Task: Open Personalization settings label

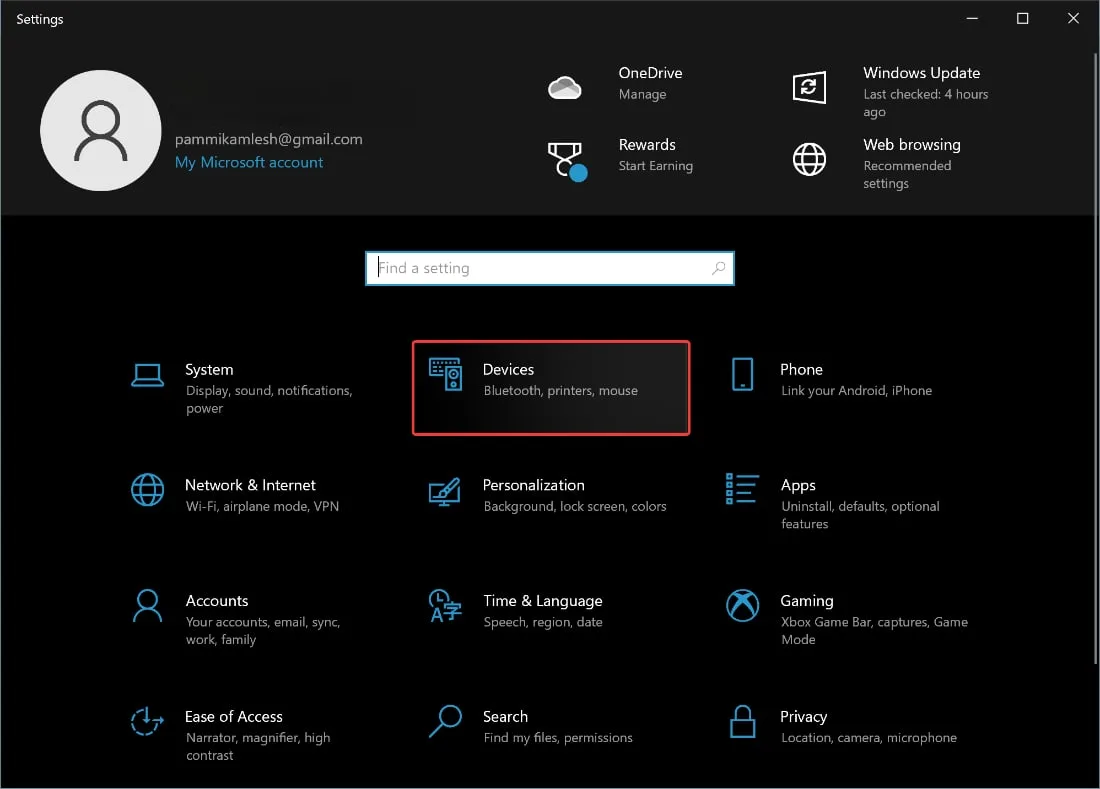Action: (x=534, y=485)
